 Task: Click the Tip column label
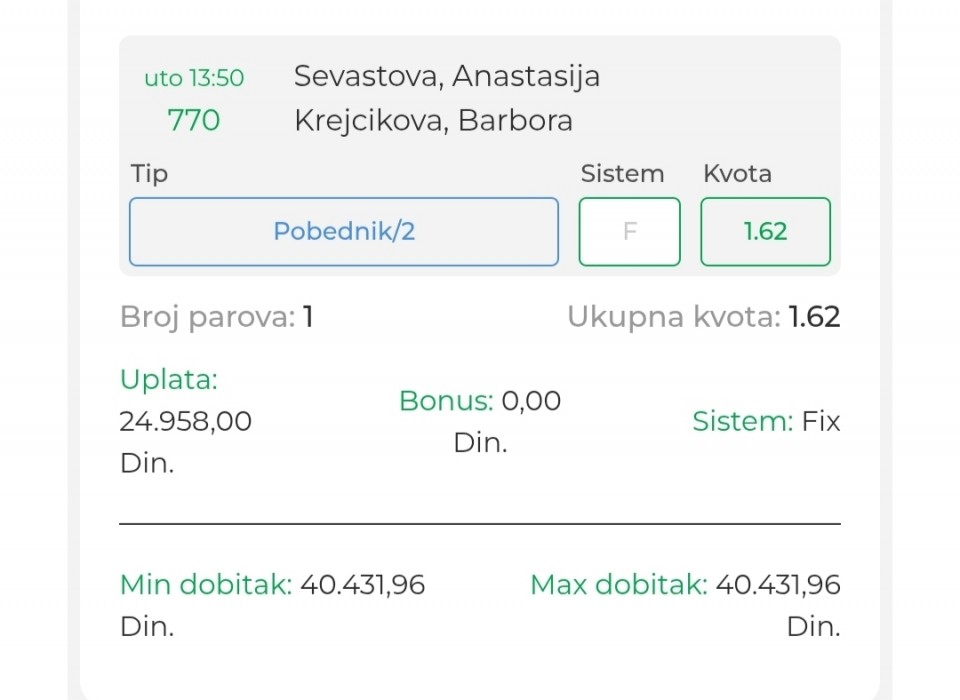149,174
